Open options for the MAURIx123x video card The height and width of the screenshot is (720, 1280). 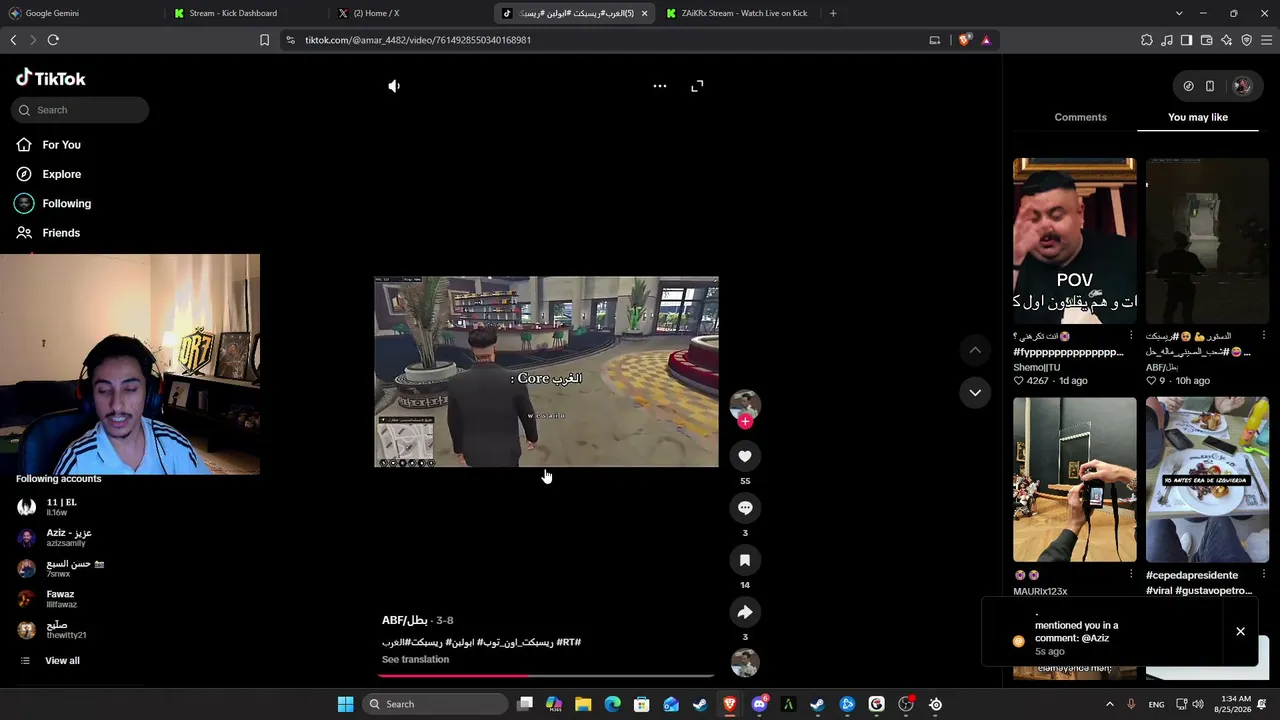(x=1131, y=575)
